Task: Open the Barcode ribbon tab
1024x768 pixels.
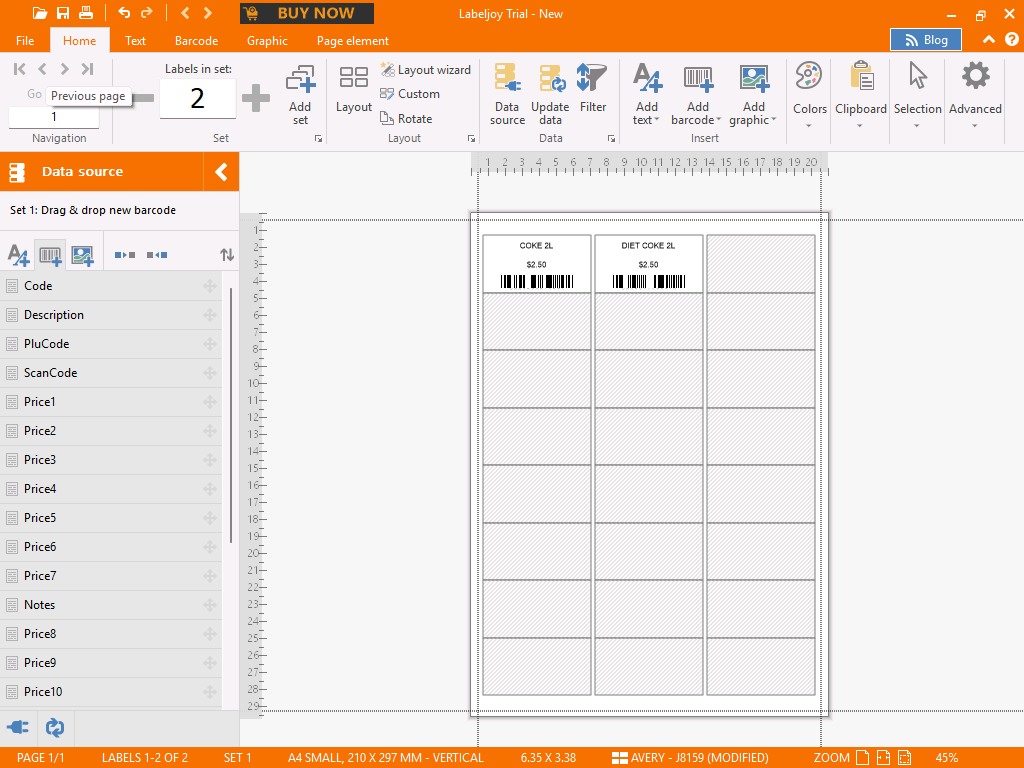Action: pos(196,41)
